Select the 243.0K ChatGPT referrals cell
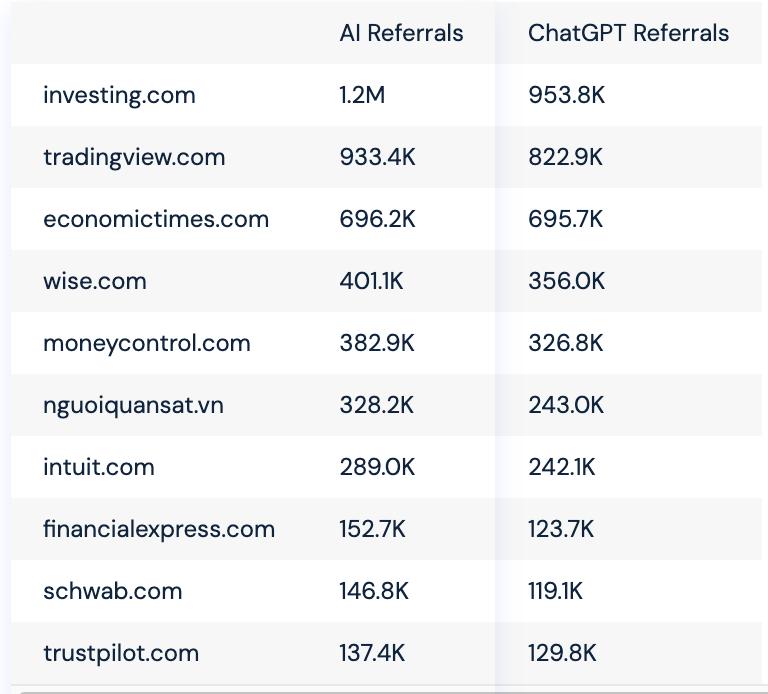Screen dimensions: 768x694 click(566, 406)
